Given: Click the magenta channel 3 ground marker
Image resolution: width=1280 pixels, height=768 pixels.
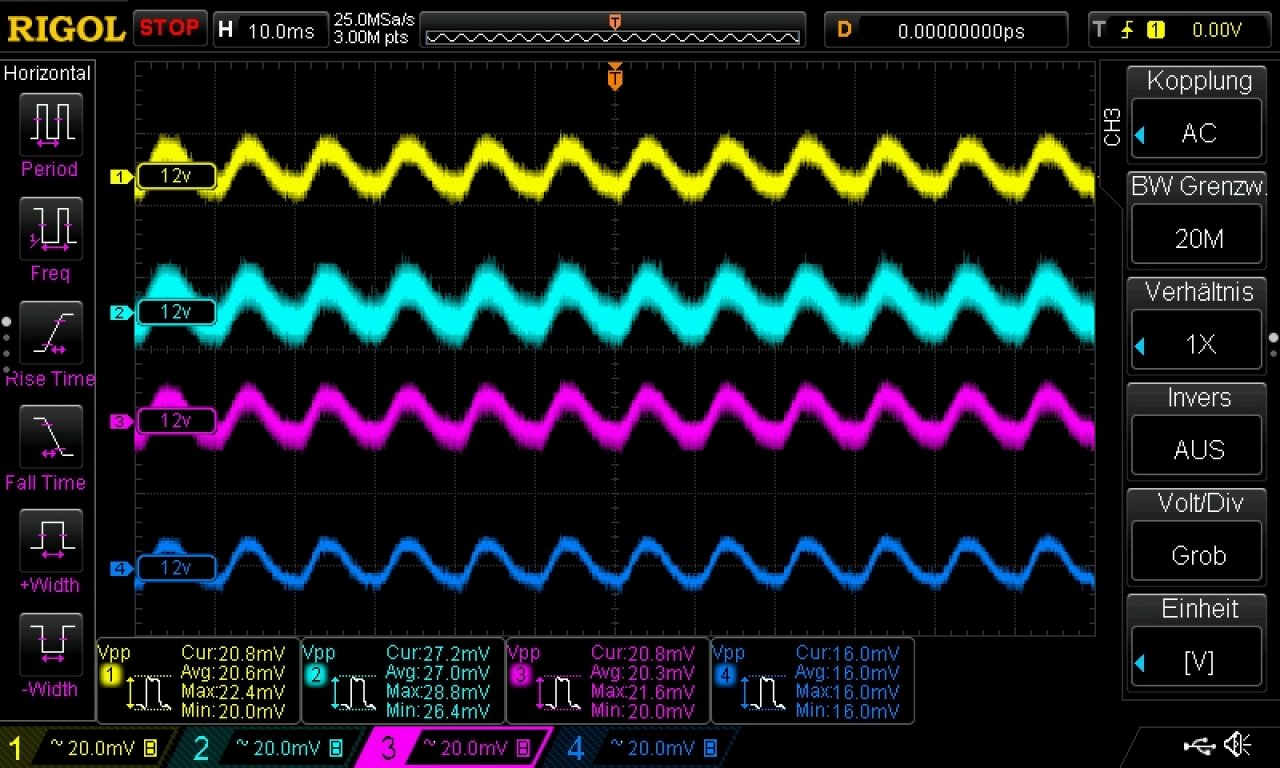Looking at the screenshot, I should tap(121, 421).
